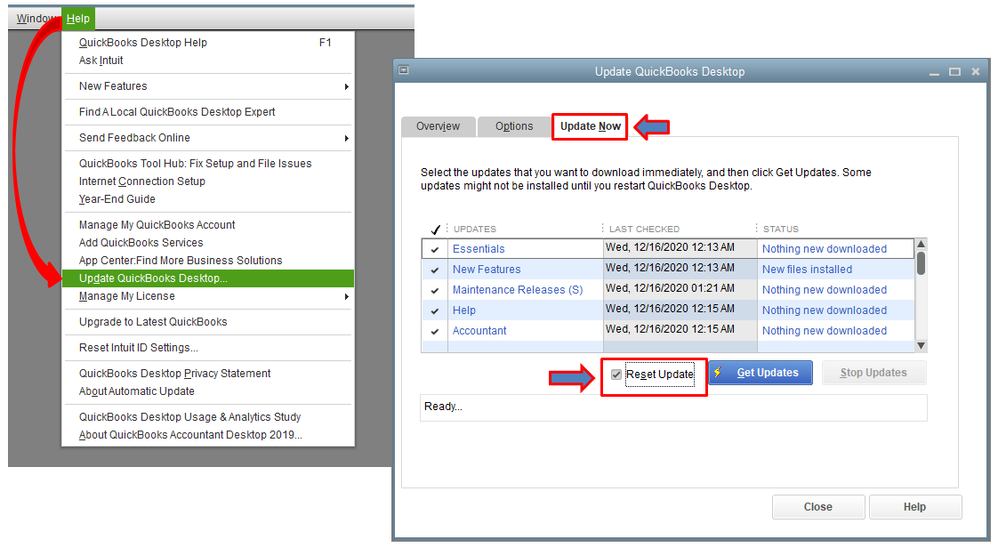Screen dimensions: 998x548
Task: Close dialog with title bar X
Action: coord(975,72)
